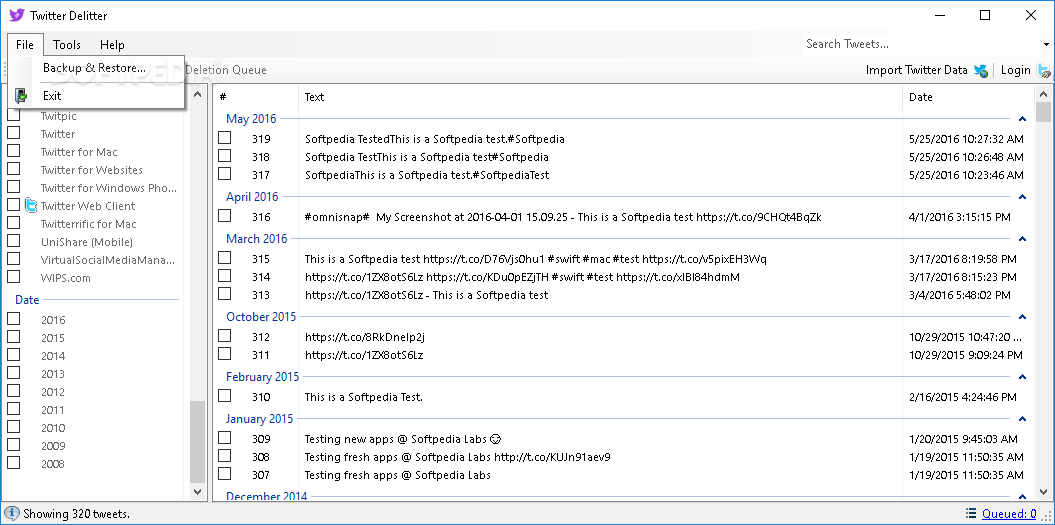The width and height of the screenshot is (1055, 525).
Task: Click the 'https://t.co/8RkDneIp2j' tweet text
Action: pos(365,337)
